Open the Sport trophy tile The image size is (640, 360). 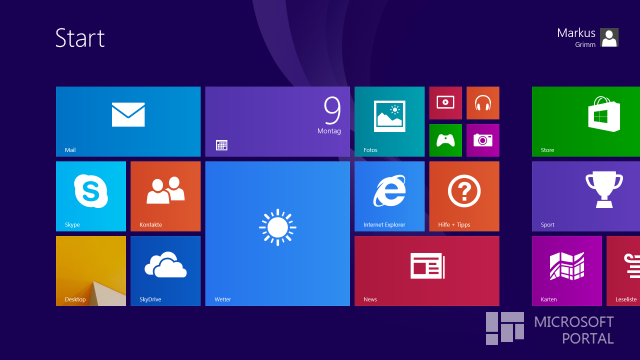point(586,196)
